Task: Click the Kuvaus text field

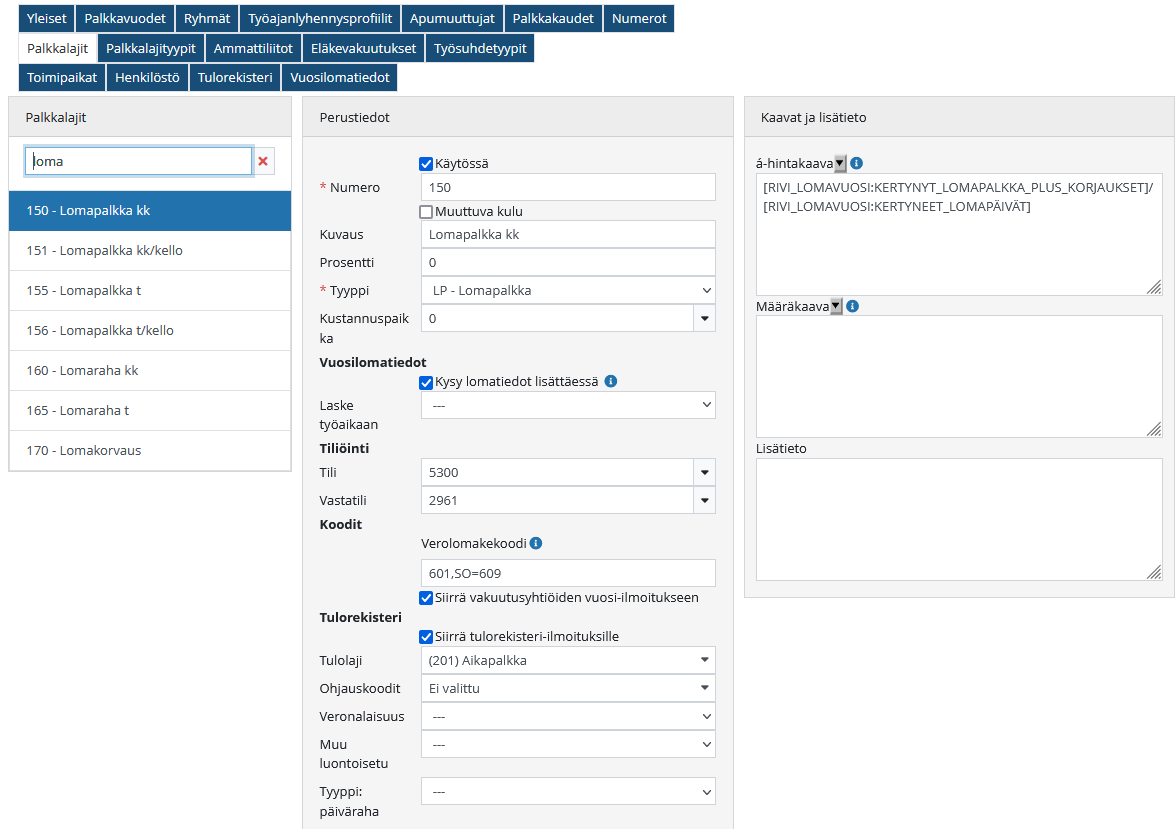Action: [x=568, y=234]
